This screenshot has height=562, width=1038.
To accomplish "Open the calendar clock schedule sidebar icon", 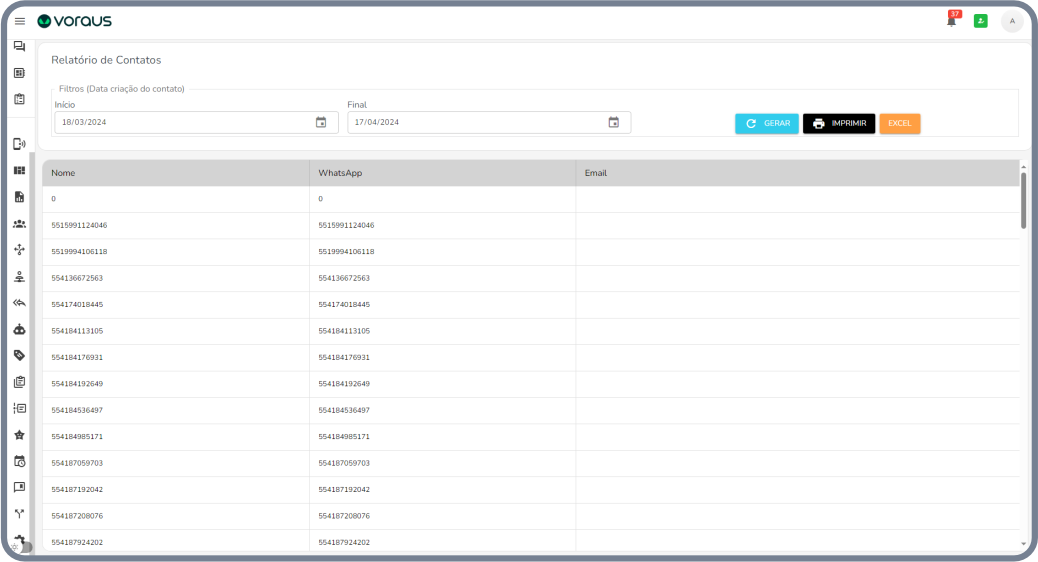I will coord(19,462).
